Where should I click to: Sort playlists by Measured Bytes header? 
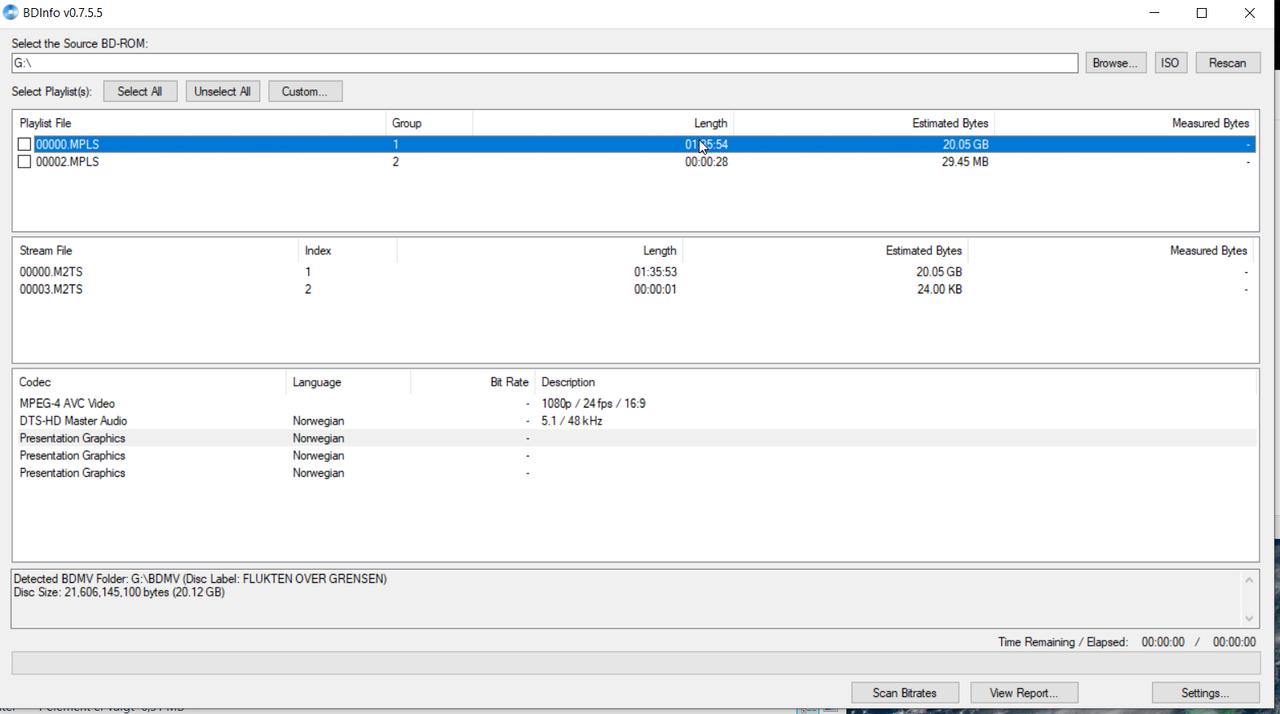pos(1125,123)
